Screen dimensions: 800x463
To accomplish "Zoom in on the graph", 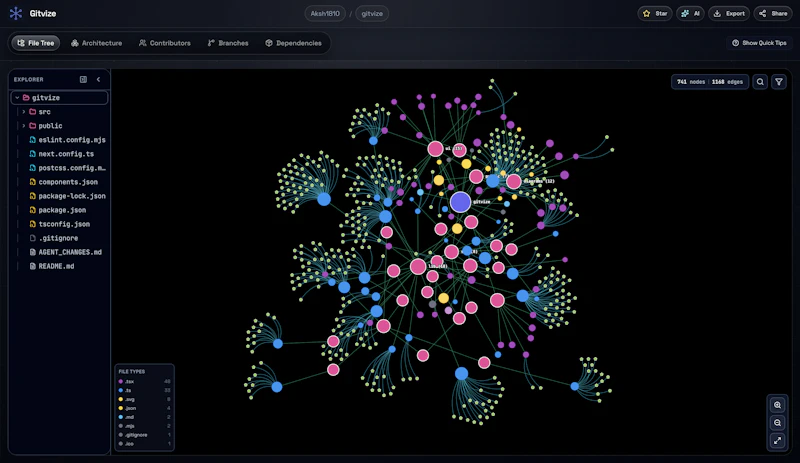I will coord(777,405).
